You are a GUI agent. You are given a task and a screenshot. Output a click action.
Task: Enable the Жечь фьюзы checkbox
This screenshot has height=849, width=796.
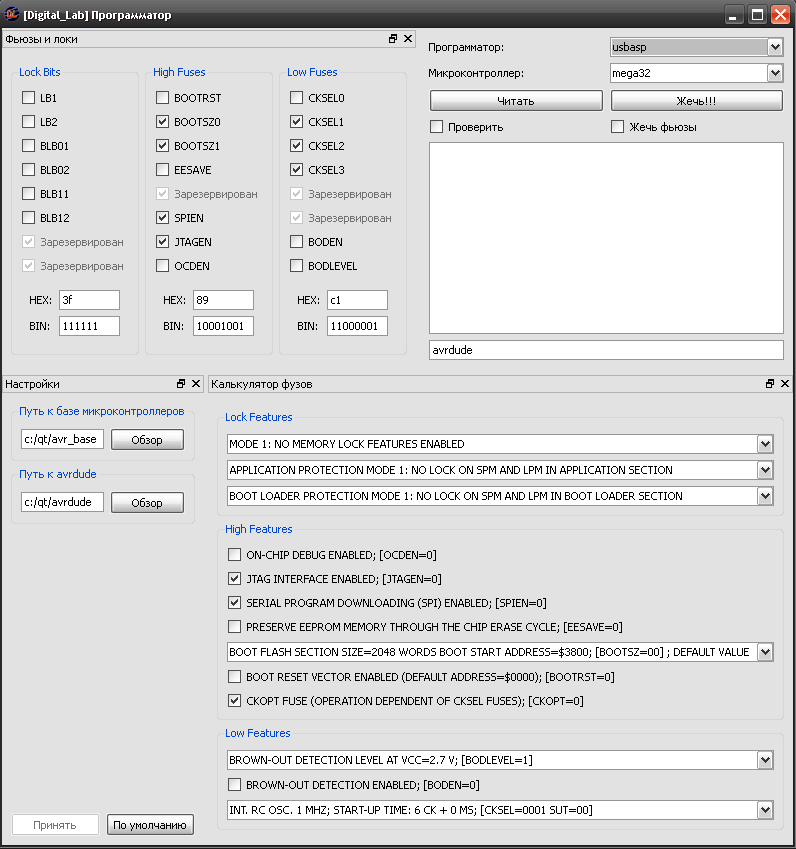coord(618,127)
